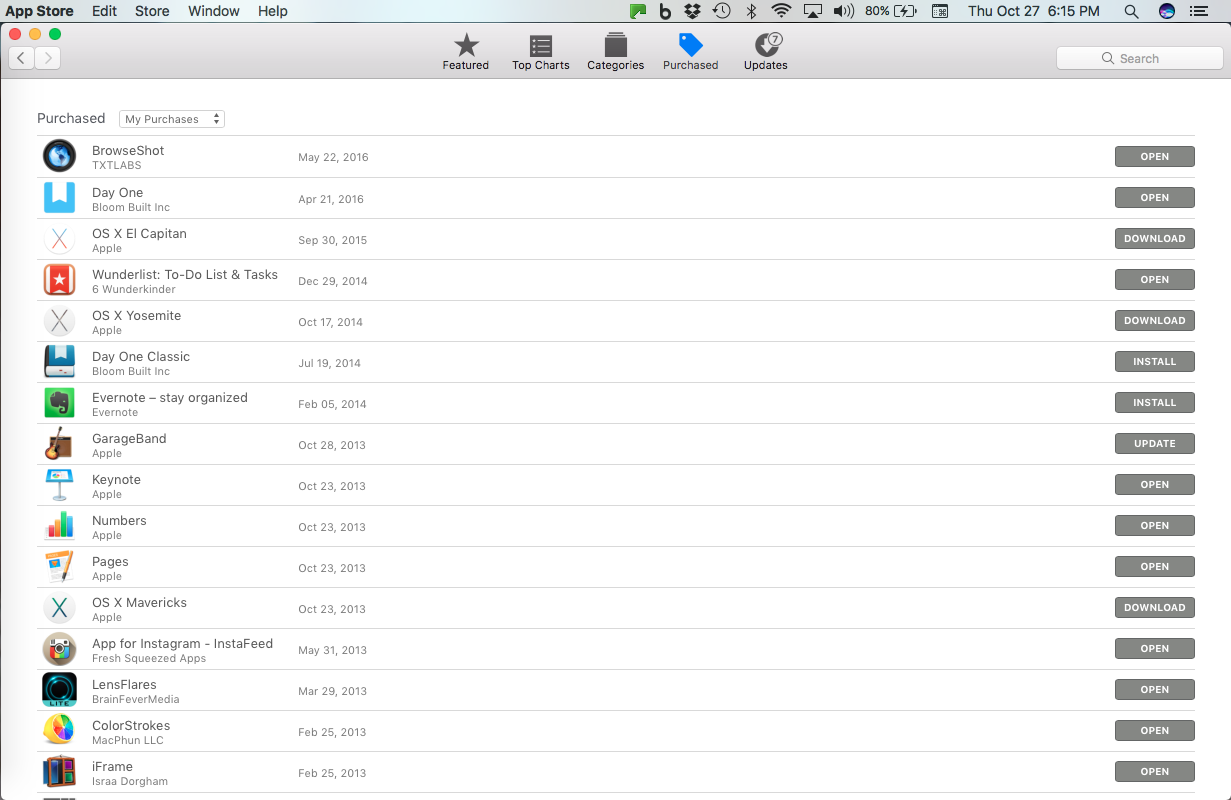
Task: Update the GarageBand app
Action: [x=1154, y=443]
